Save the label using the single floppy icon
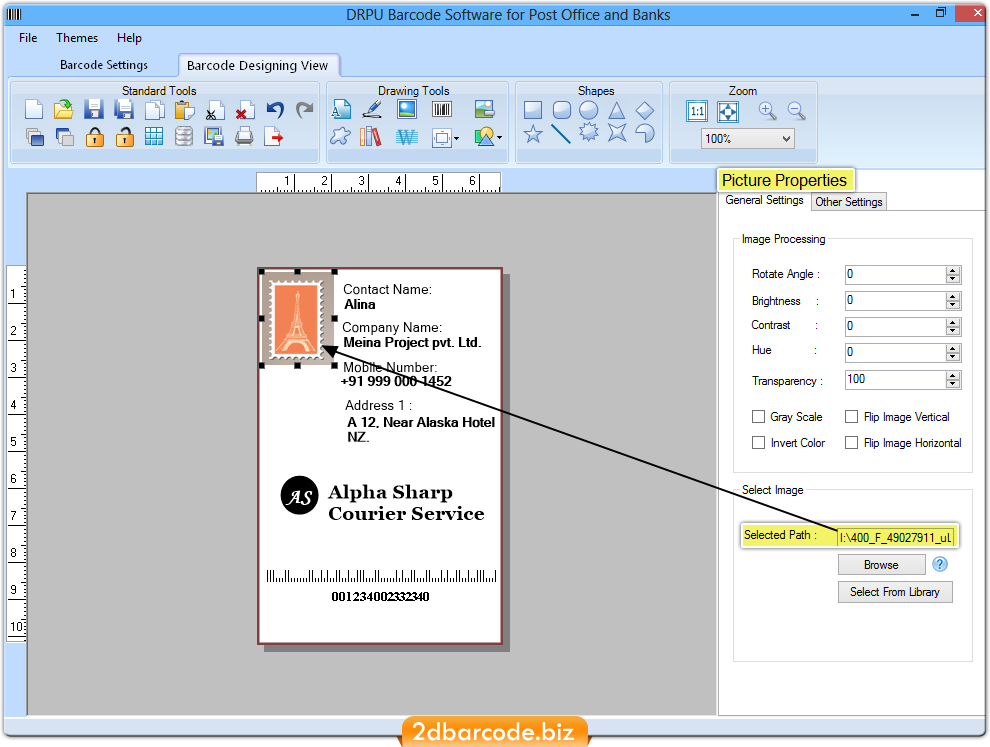This screenshot has width=990, height=747. 94,110
